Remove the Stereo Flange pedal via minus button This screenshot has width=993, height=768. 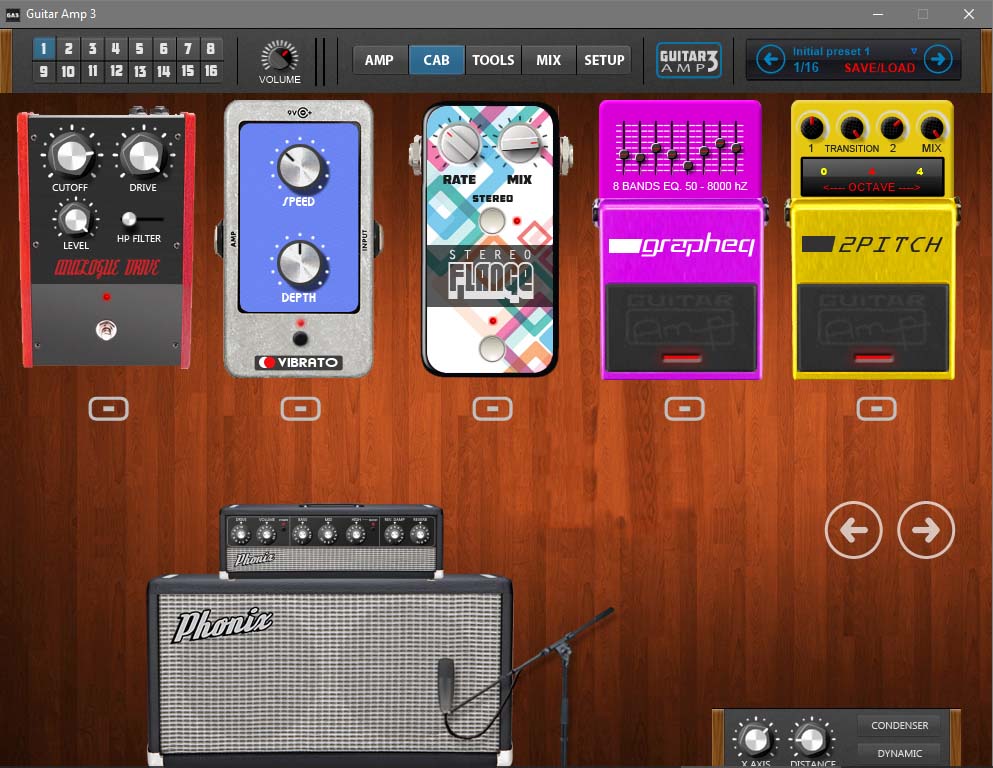point(492,409)
